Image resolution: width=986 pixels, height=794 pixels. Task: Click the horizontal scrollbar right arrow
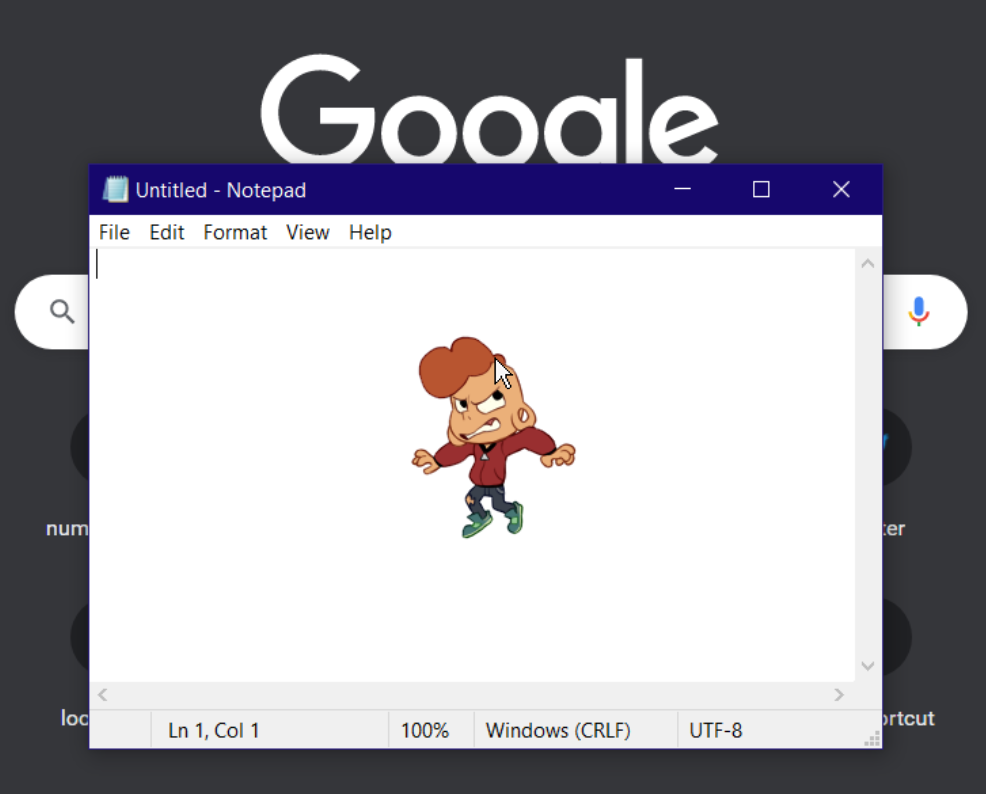click(841, 694)
